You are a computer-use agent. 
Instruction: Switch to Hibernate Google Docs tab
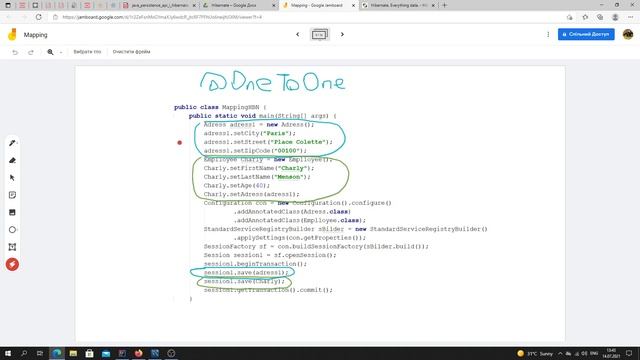point(238,5)
